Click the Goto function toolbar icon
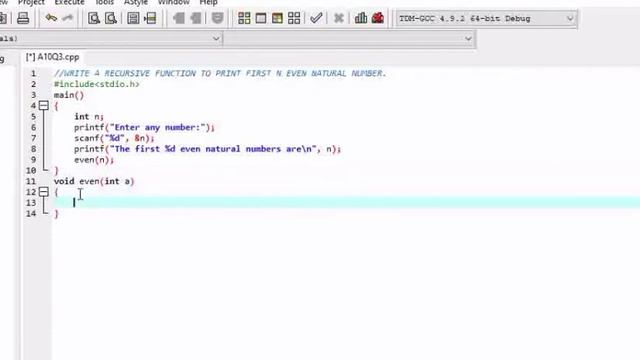The image size is (640, 360). pos(133,18)
